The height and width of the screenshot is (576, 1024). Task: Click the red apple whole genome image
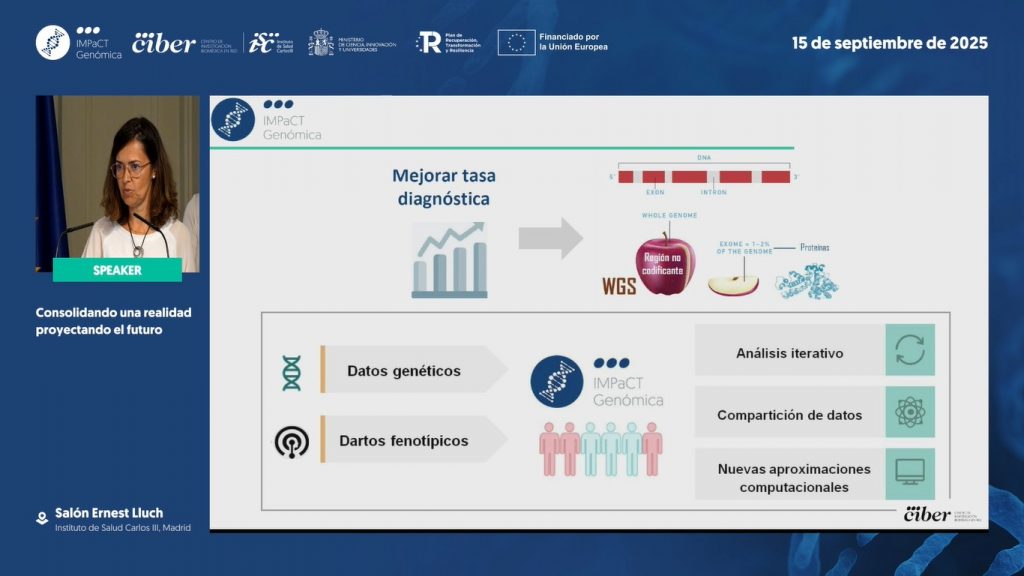pos(667,264)
